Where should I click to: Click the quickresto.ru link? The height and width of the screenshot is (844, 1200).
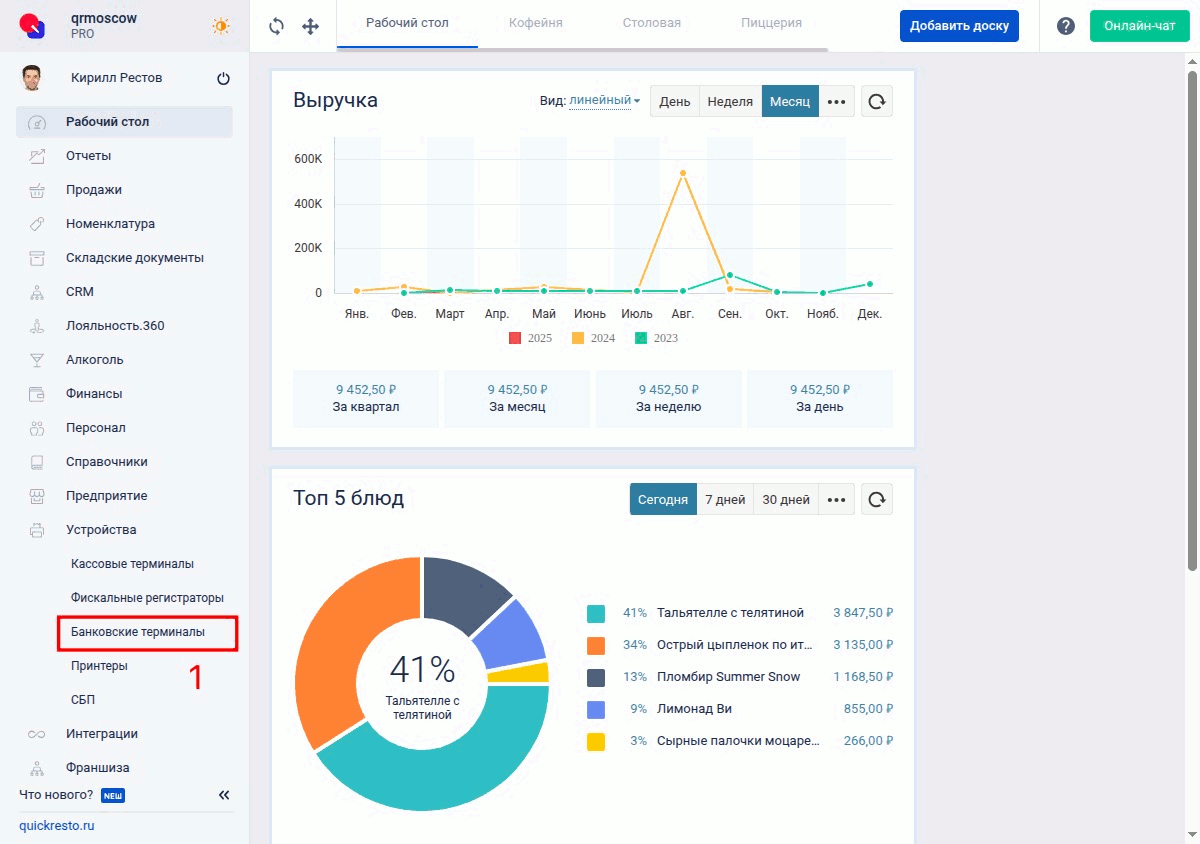pos(56,826)
